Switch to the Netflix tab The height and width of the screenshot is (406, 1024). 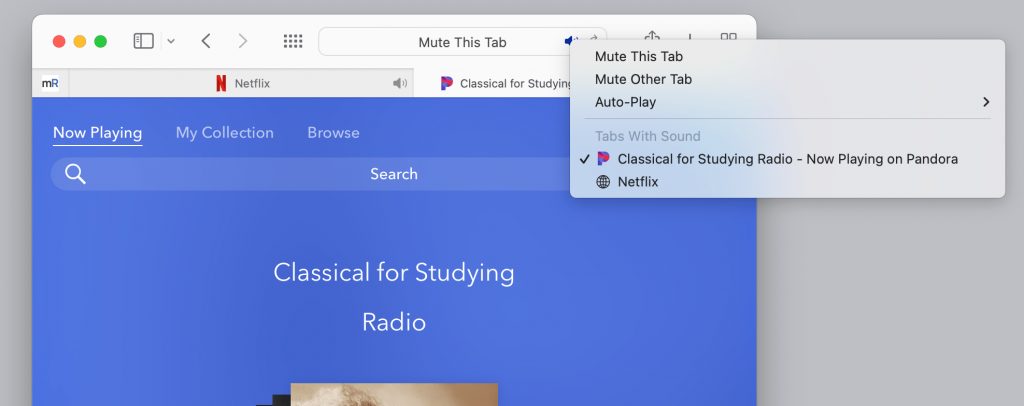point(242,84)
